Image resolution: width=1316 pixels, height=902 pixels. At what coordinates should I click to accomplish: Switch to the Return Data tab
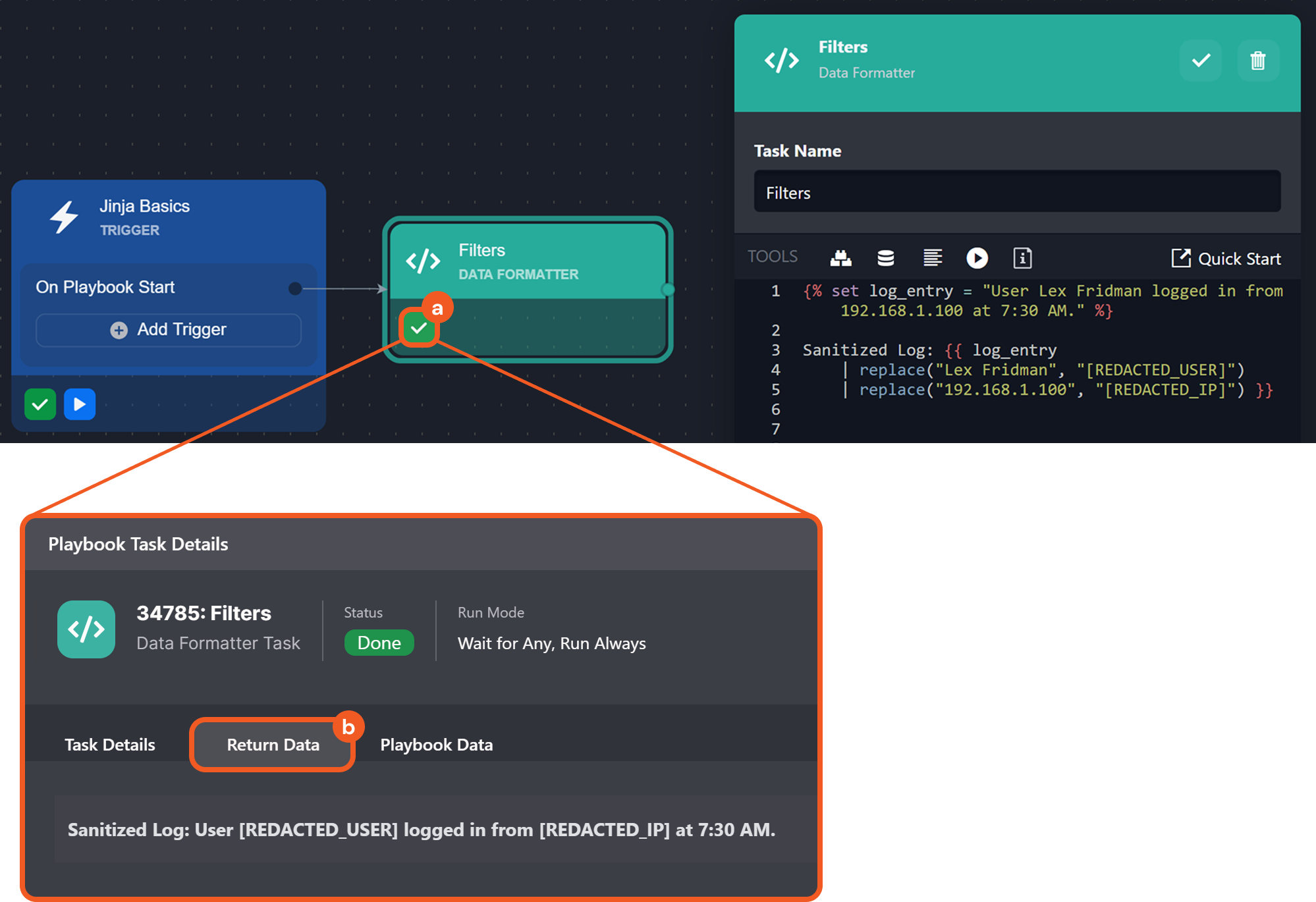pyautogui.click(x=273, y=745)
